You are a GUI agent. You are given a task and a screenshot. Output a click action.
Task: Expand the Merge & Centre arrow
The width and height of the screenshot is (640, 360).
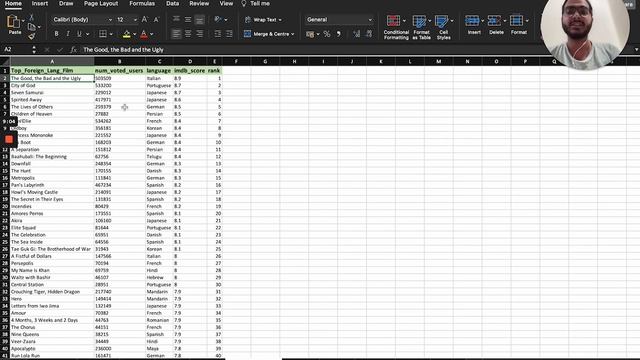293,34
